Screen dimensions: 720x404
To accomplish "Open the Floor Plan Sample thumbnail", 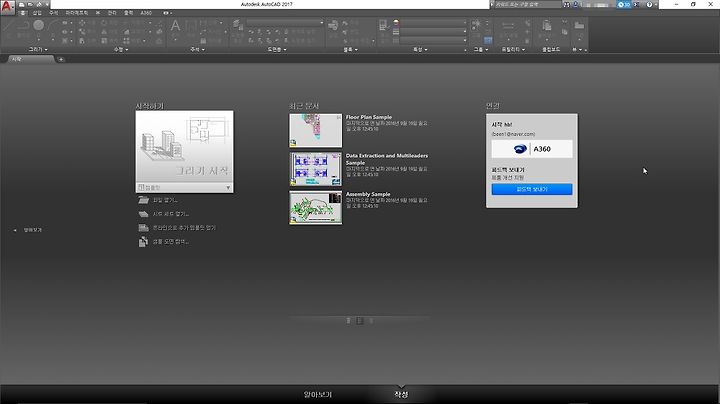I will 315,130.
